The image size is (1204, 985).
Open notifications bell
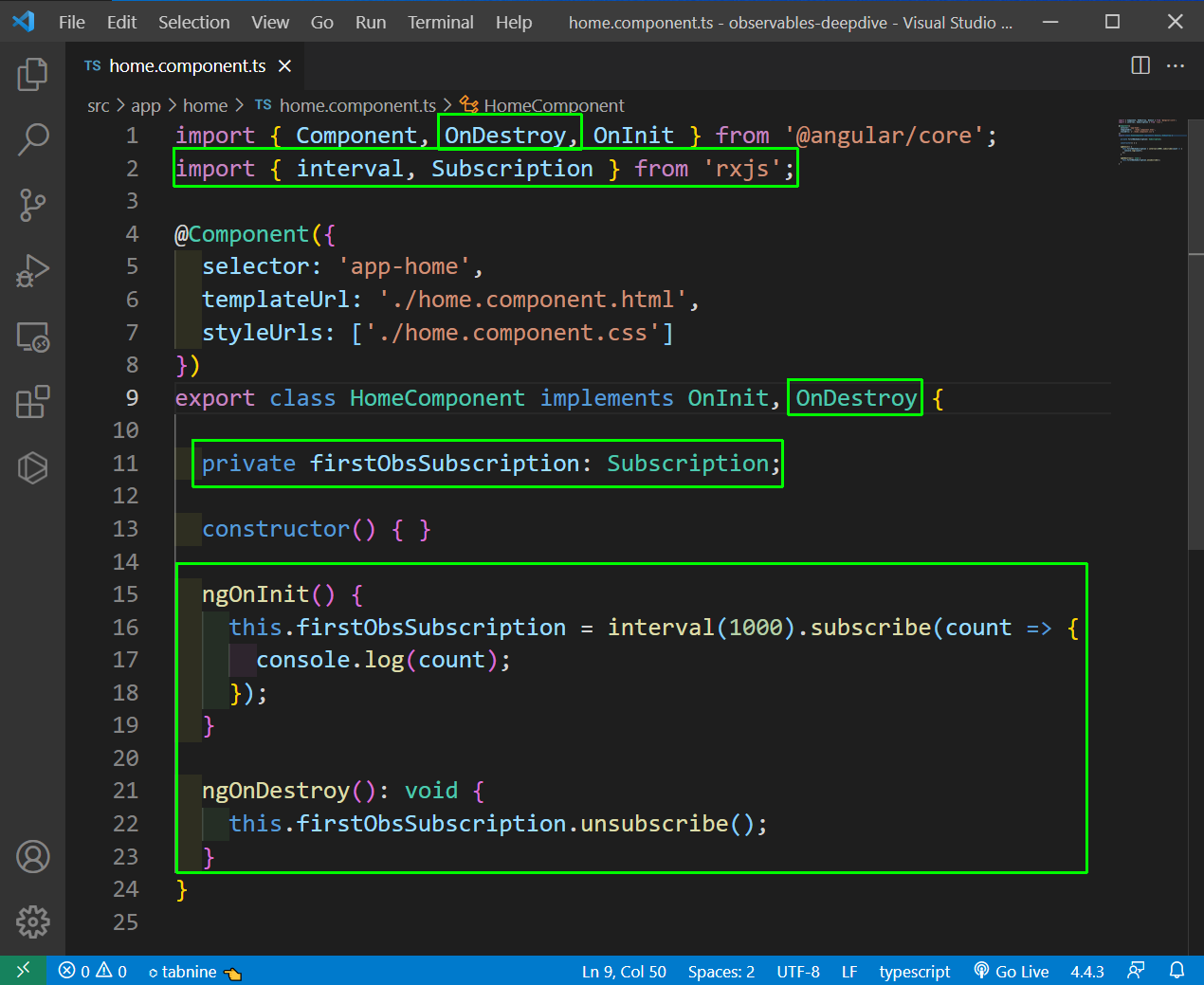click(x=1177, y=971)
